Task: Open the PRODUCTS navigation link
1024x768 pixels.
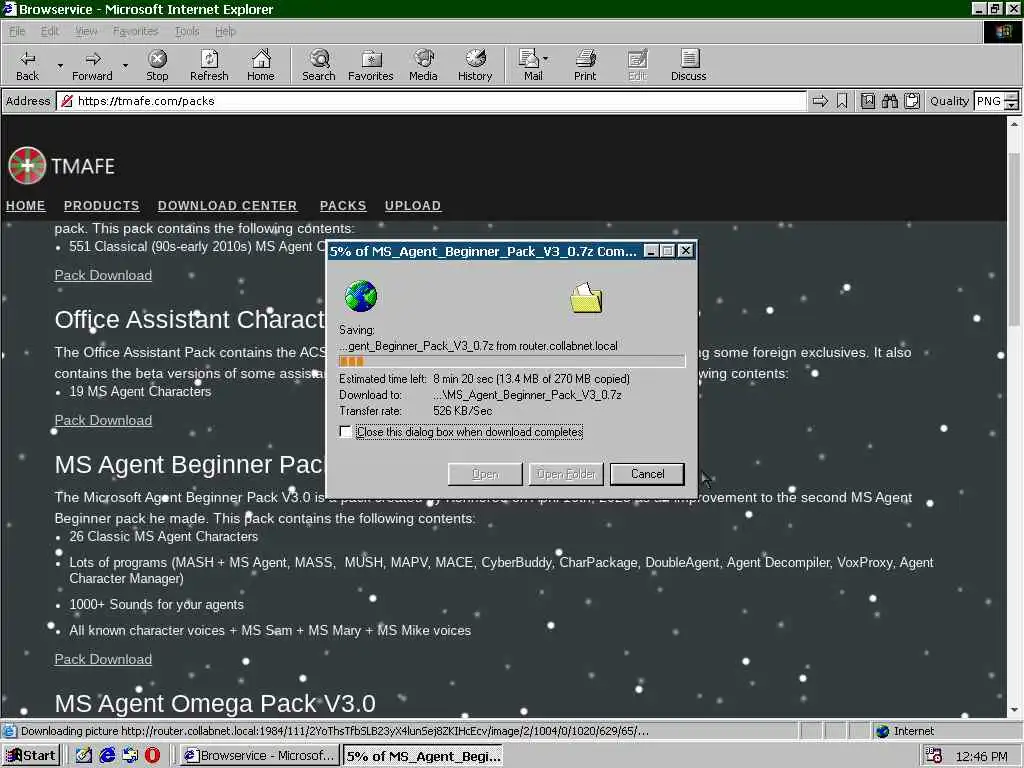Action: tap(101, 206)
